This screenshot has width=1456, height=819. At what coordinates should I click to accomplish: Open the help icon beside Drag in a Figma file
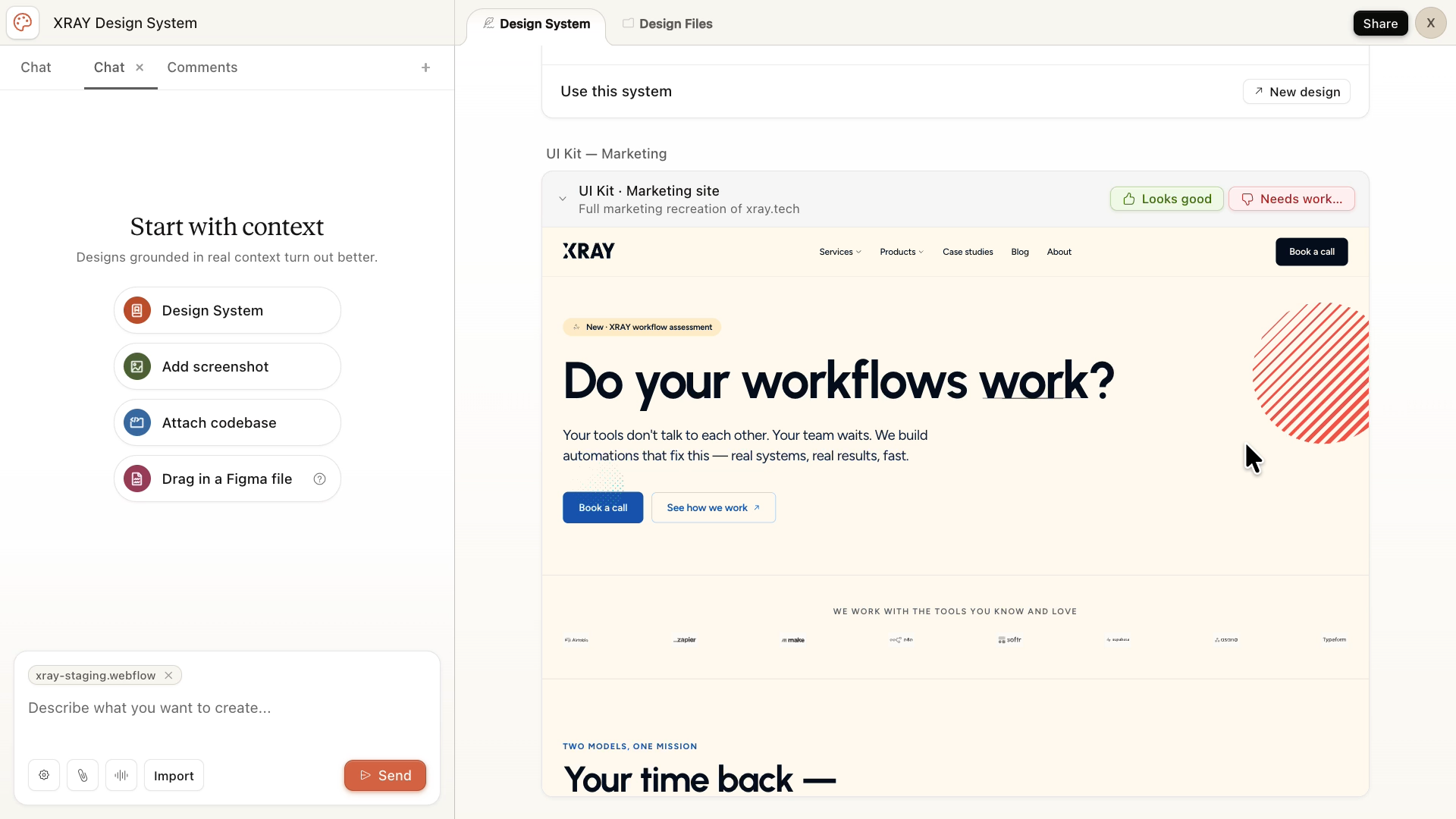pyautogui.click(x=319, y=479)
